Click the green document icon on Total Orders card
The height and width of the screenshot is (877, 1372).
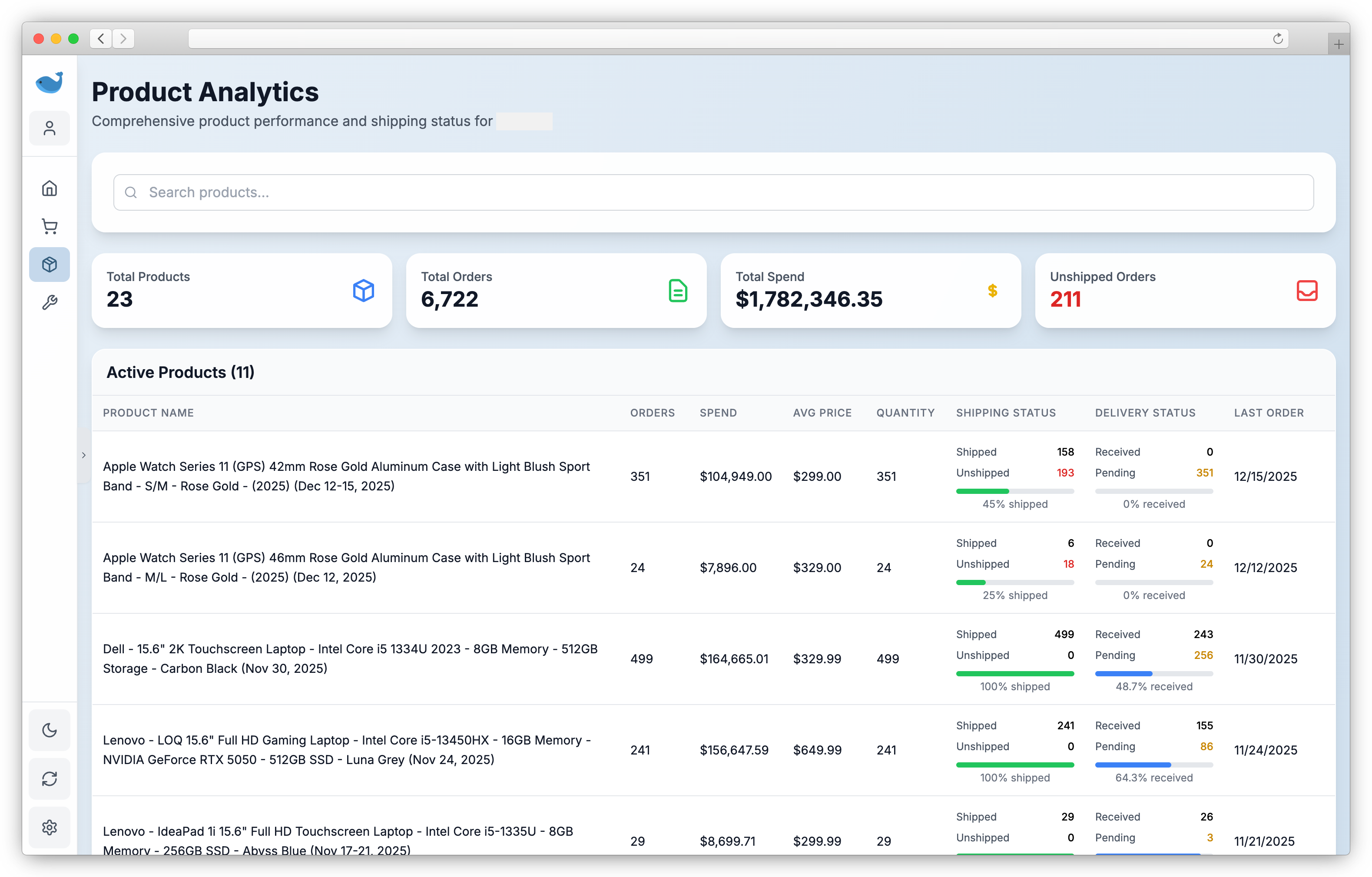(677, 291)
